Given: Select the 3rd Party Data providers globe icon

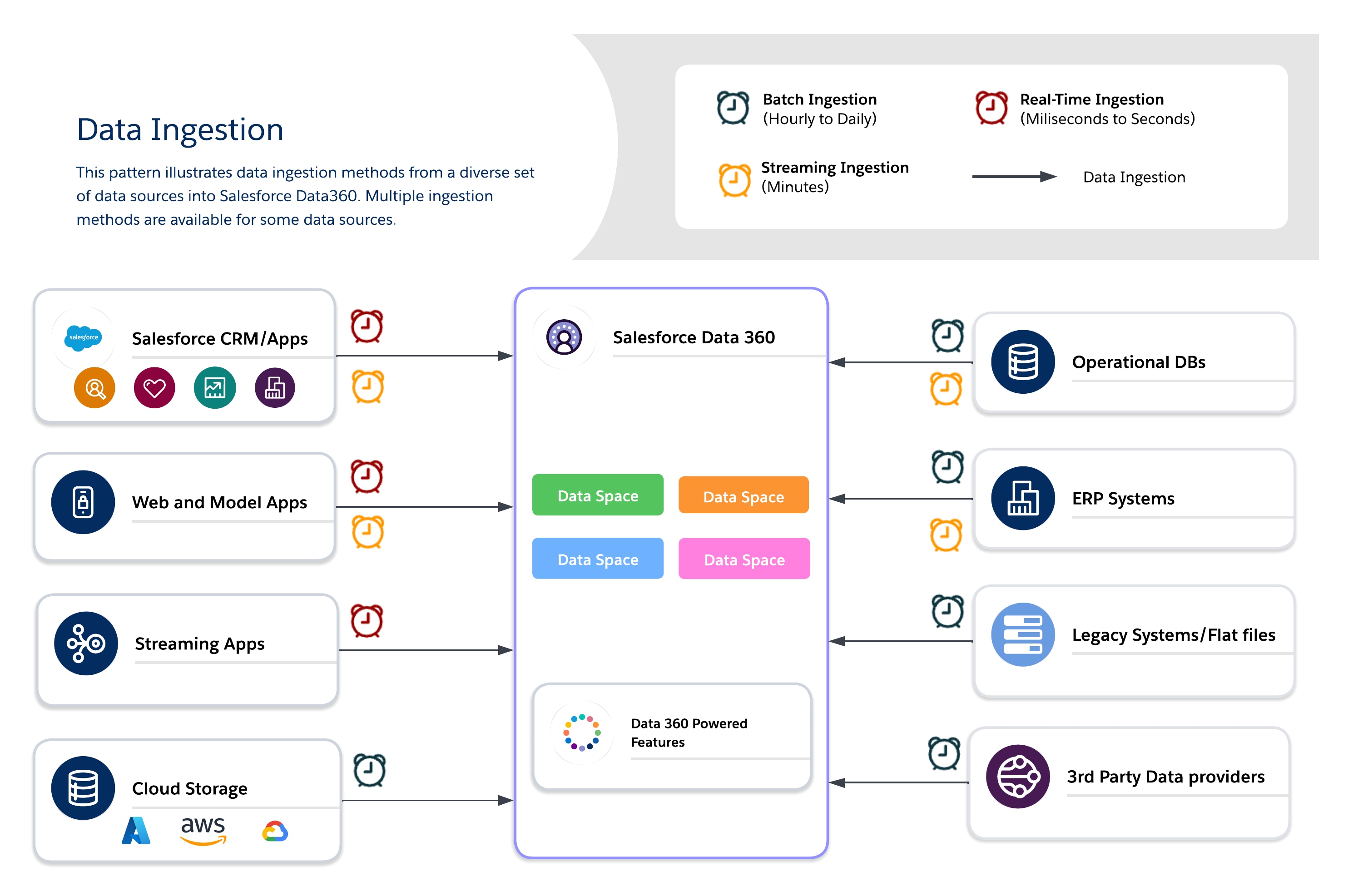Looking at the screenshot, I should point(1018,777).
